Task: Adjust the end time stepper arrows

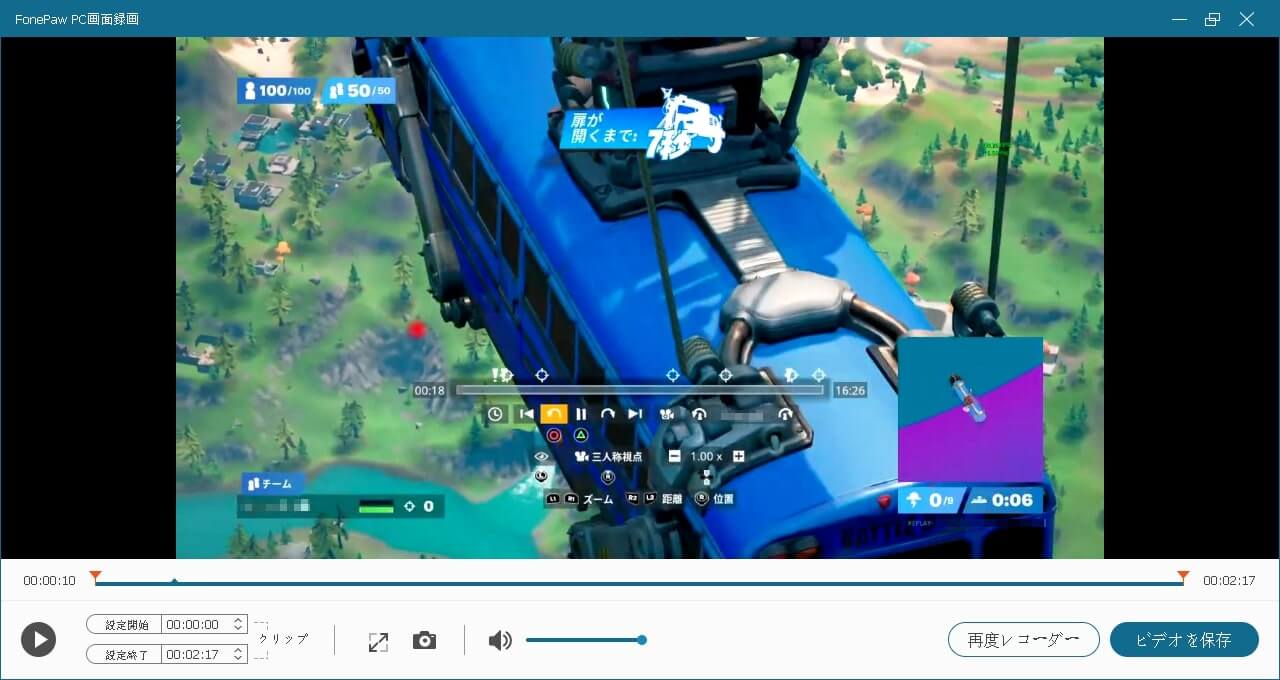Action: [x=238, y=654]
